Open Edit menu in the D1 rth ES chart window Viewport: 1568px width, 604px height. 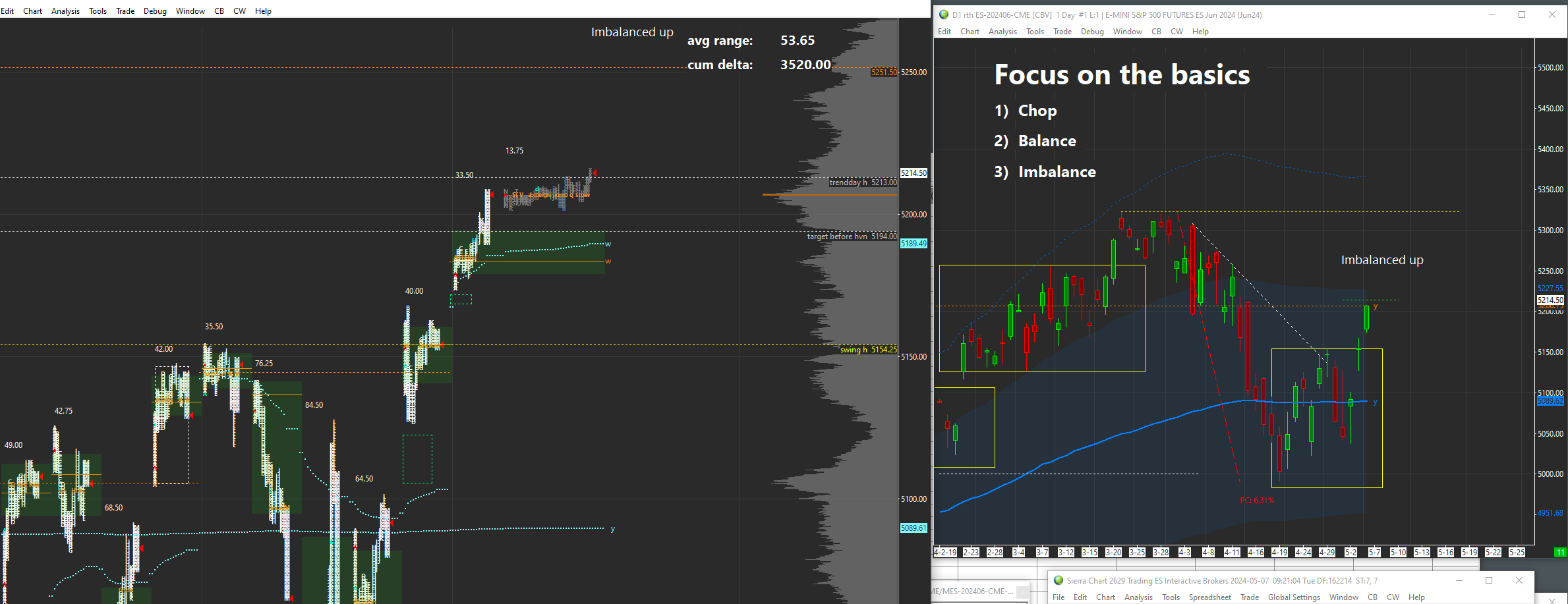click(x=944, y=32)
